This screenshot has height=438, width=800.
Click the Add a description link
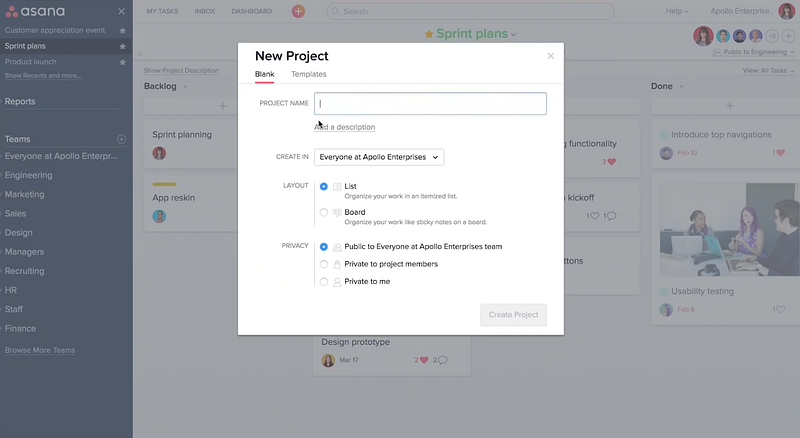(x=345, y=127)
